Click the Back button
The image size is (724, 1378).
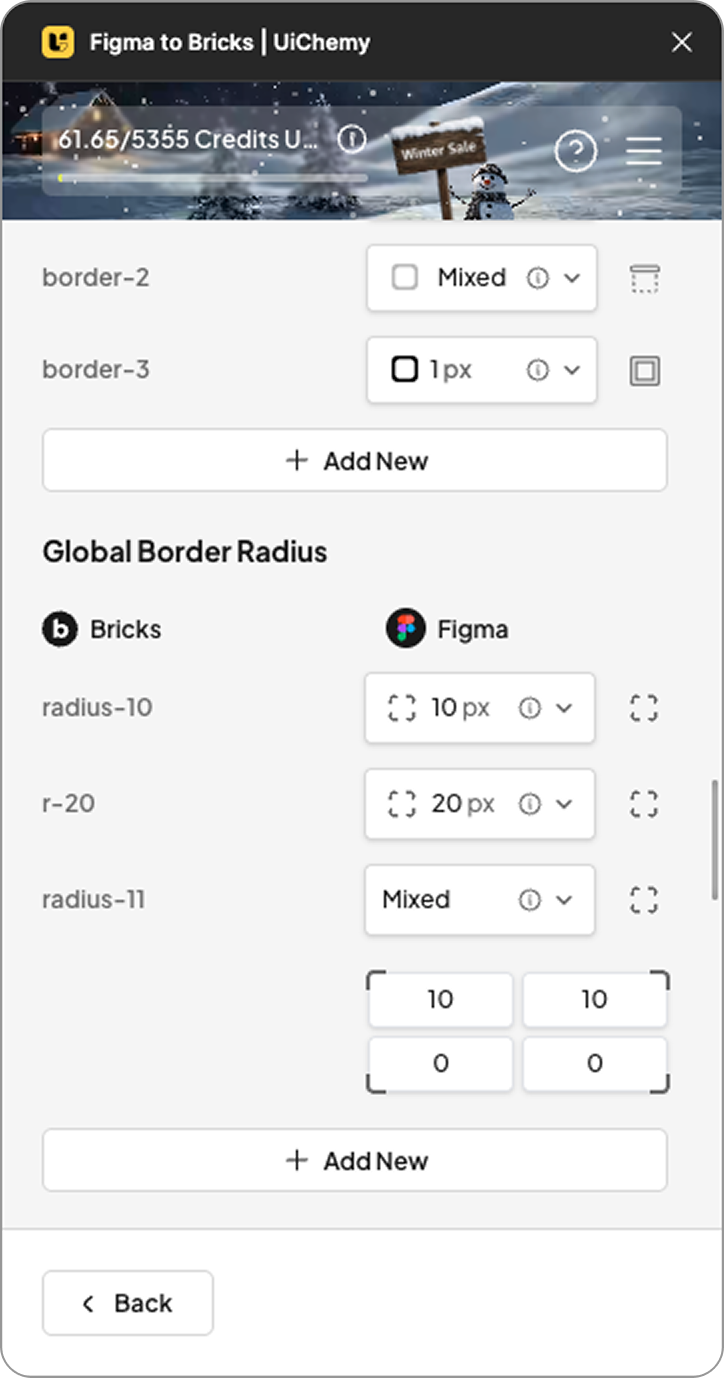[127, 1302]
